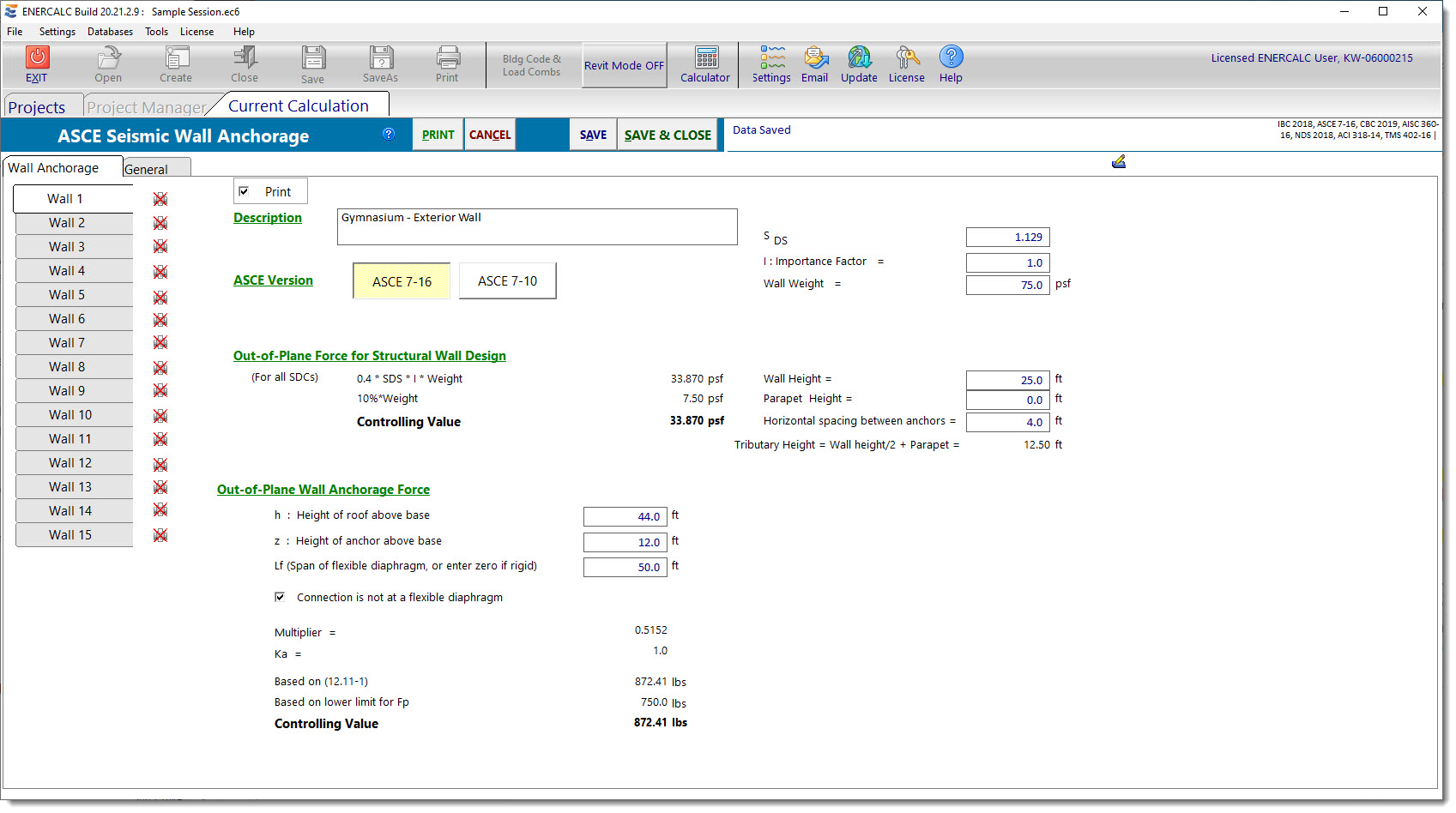Open the Settings menu in menu bar
Screen dimensions: 1456x813
coord(57,32)
